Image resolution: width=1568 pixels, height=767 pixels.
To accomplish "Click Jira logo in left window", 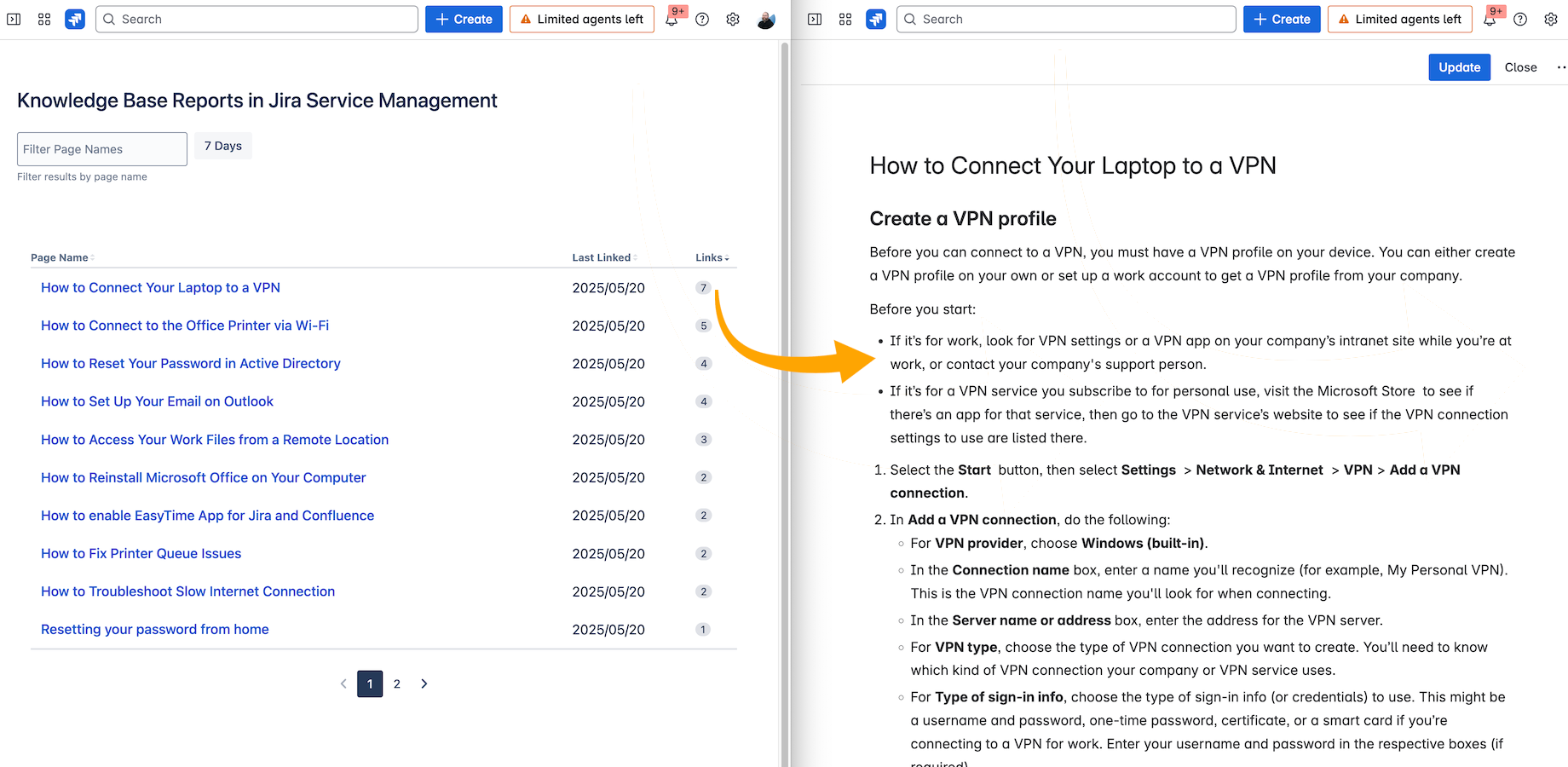I will (75, 19).
